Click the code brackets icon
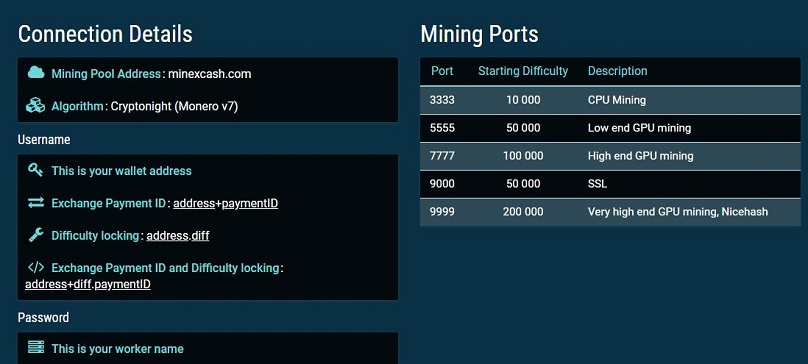 coord(36,268)
